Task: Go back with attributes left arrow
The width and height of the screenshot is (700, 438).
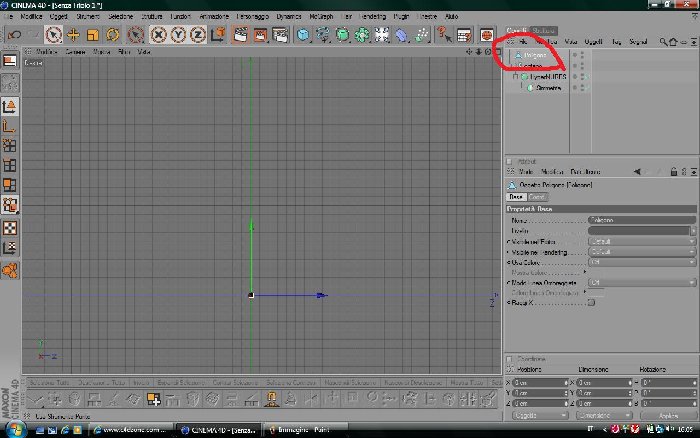Action: click(637, 172)
